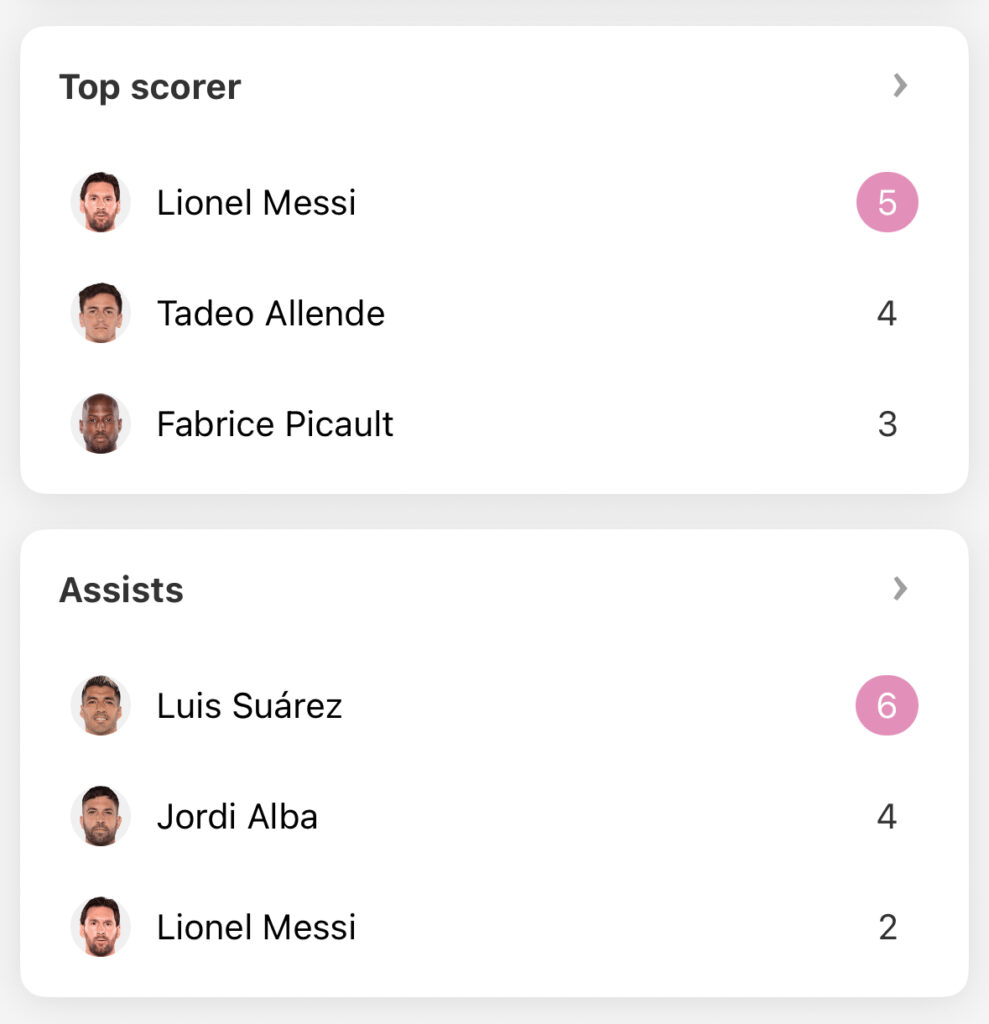Select the pink 6 assists badge
This screenshot has height=1024, width=989.
tap(887, 705)
